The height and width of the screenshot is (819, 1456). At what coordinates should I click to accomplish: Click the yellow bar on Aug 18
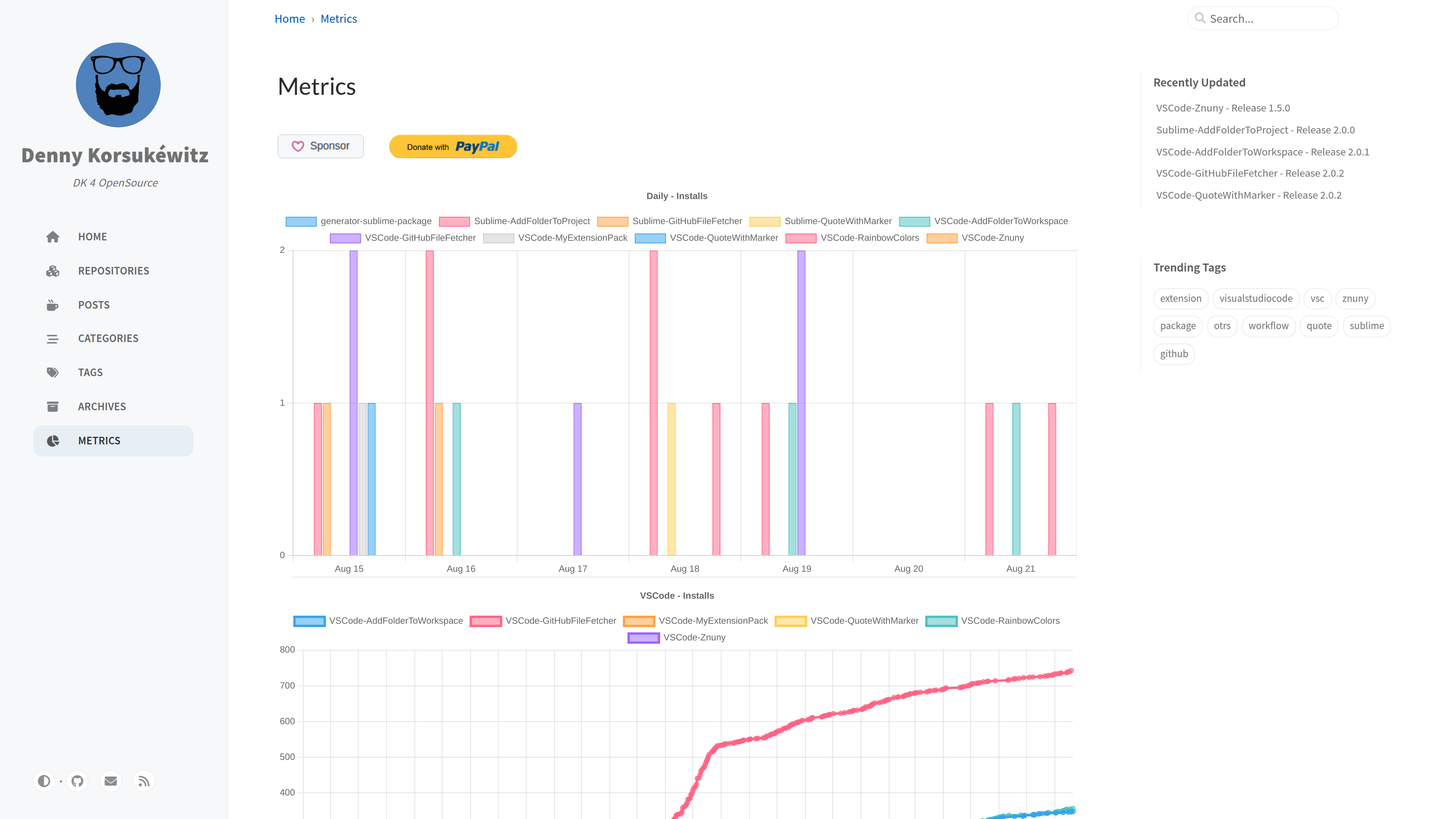(671, 479)
